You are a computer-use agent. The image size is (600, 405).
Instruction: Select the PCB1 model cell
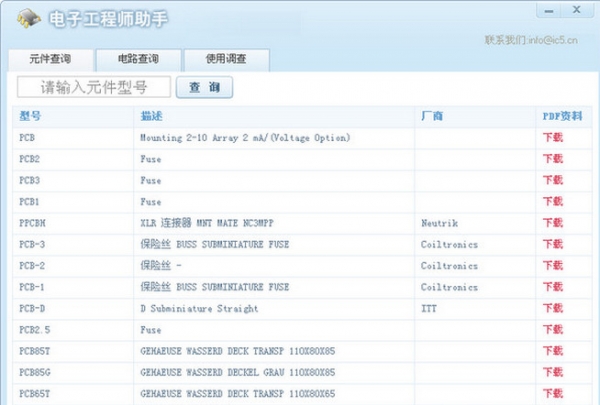click(x=29, y=202)
